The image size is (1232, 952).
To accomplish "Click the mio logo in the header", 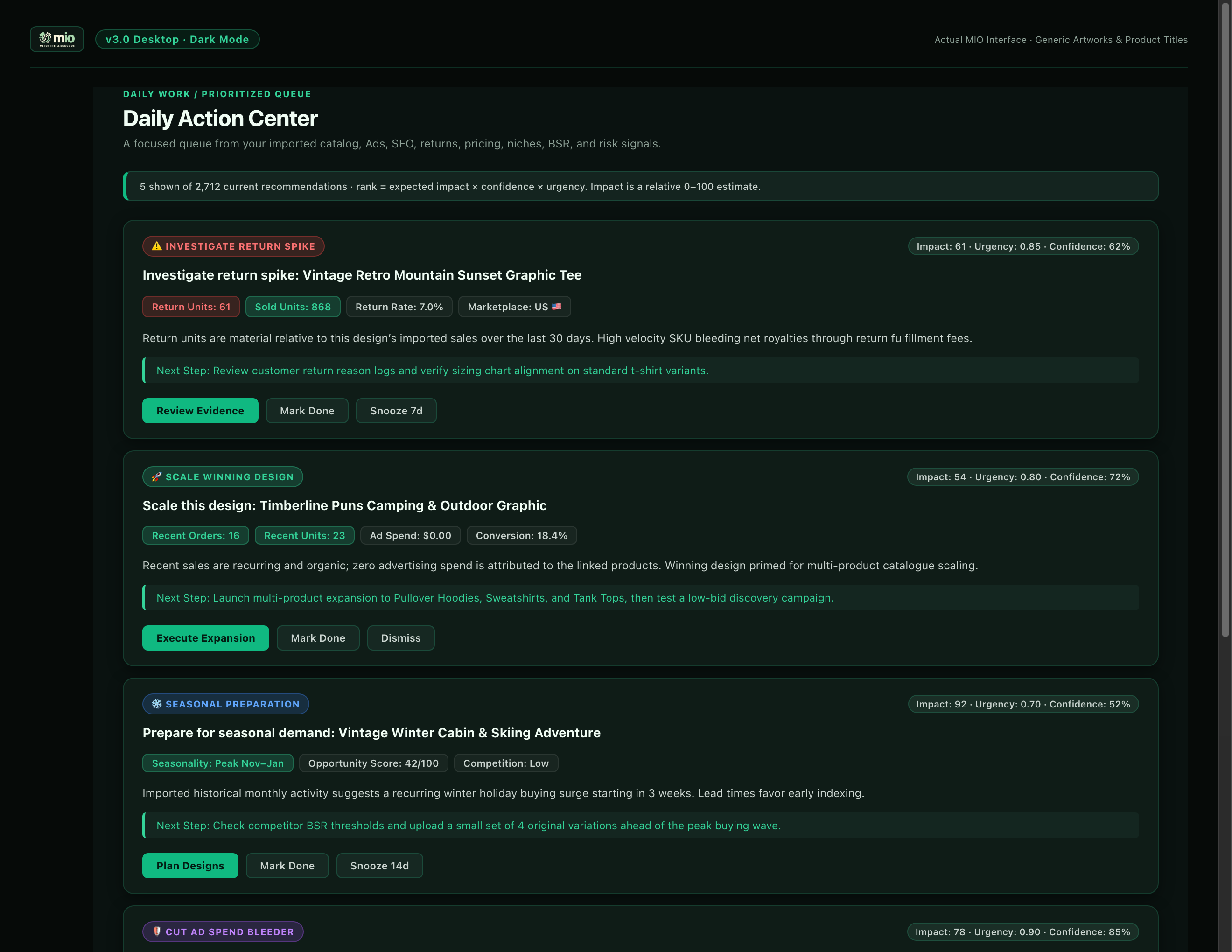I will pos(56,39).
